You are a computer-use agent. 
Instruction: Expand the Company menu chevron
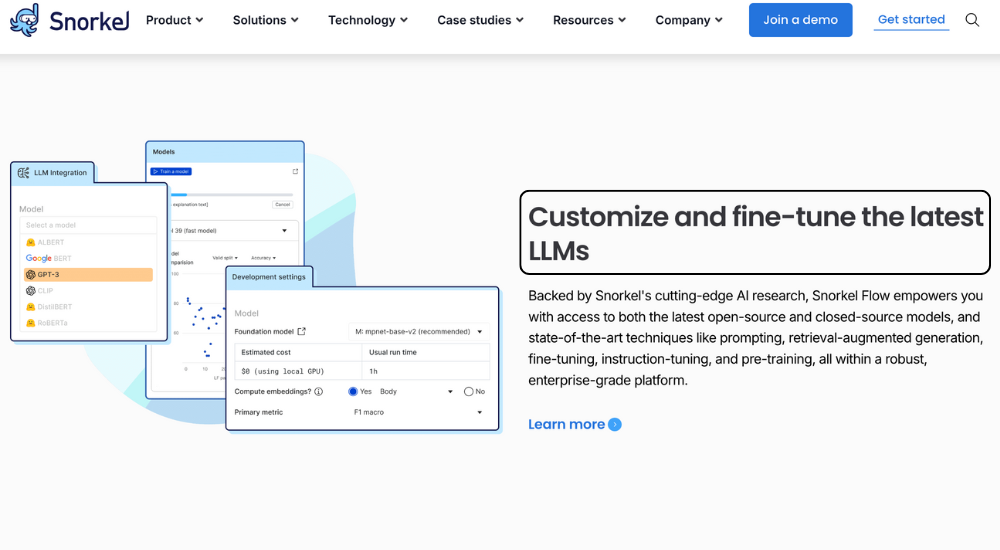pos(719,20)
